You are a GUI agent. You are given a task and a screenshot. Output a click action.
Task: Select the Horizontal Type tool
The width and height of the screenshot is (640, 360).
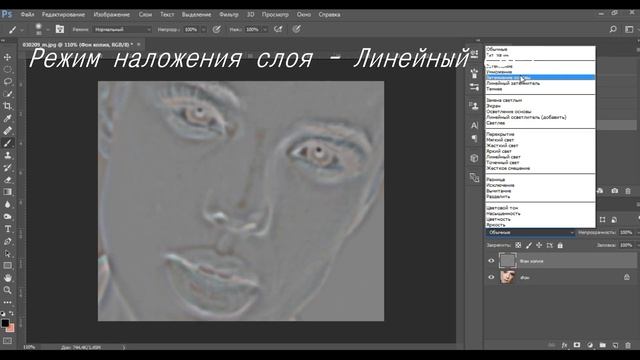pyautogui.click(x=7, y=229)
